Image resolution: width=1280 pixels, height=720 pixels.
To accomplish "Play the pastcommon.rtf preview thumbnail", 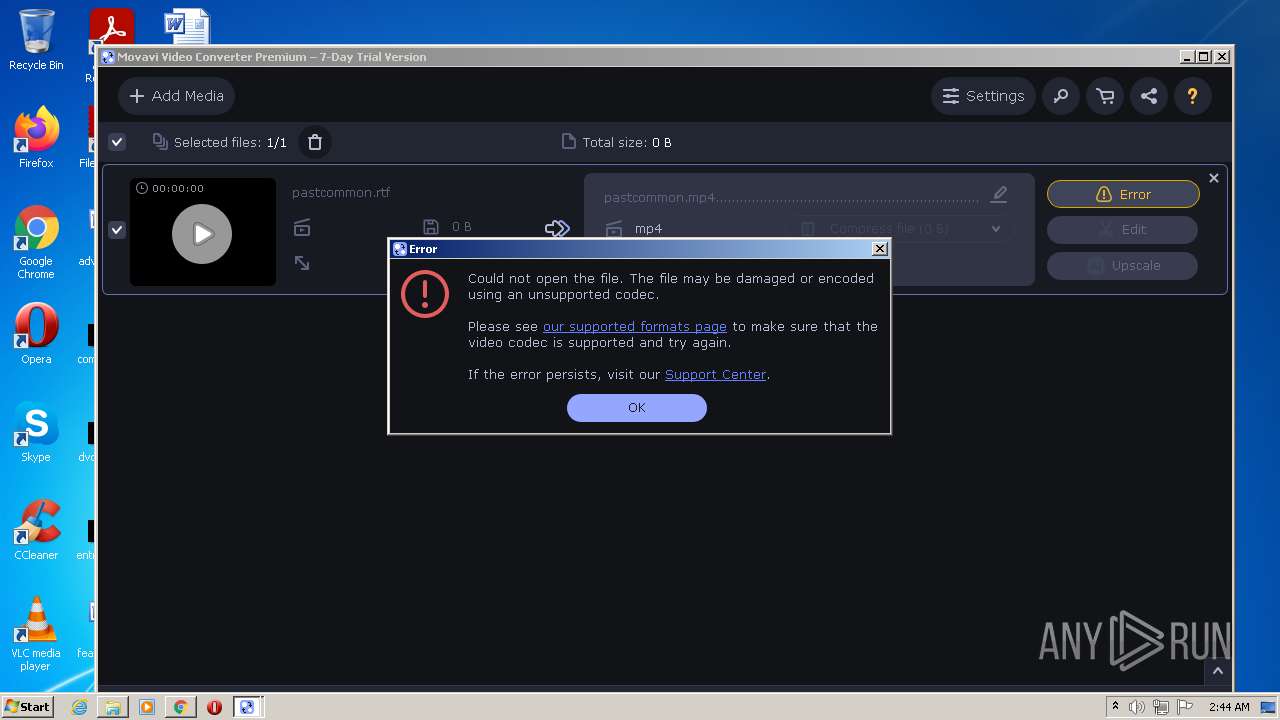I will click(202, 233).
